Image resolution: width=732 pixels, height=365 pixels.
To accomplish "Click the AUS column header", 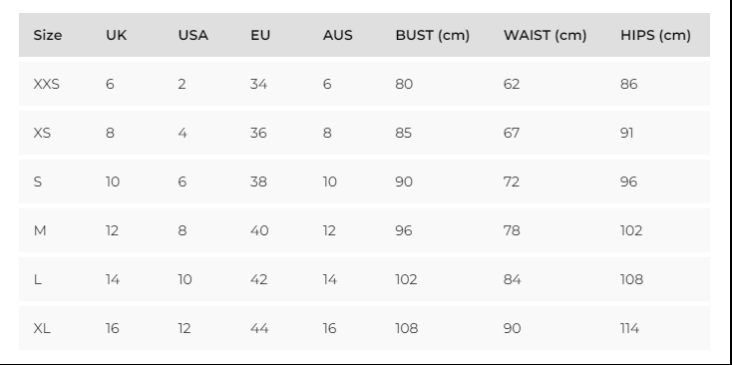I will 338,35.
